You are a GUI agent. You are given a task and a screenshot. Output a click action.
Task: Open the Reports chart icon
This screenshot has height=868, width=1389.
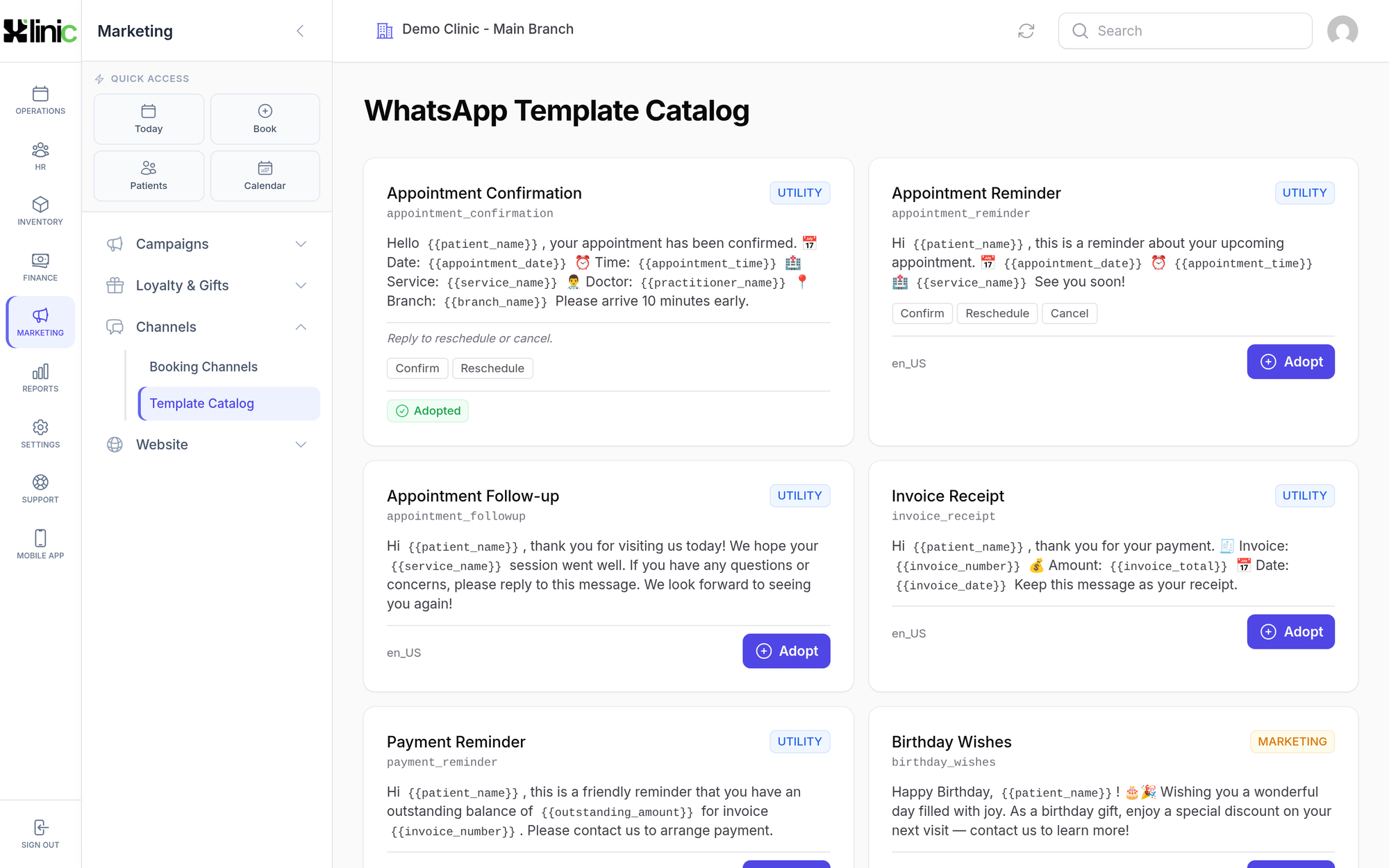[40, 372]
